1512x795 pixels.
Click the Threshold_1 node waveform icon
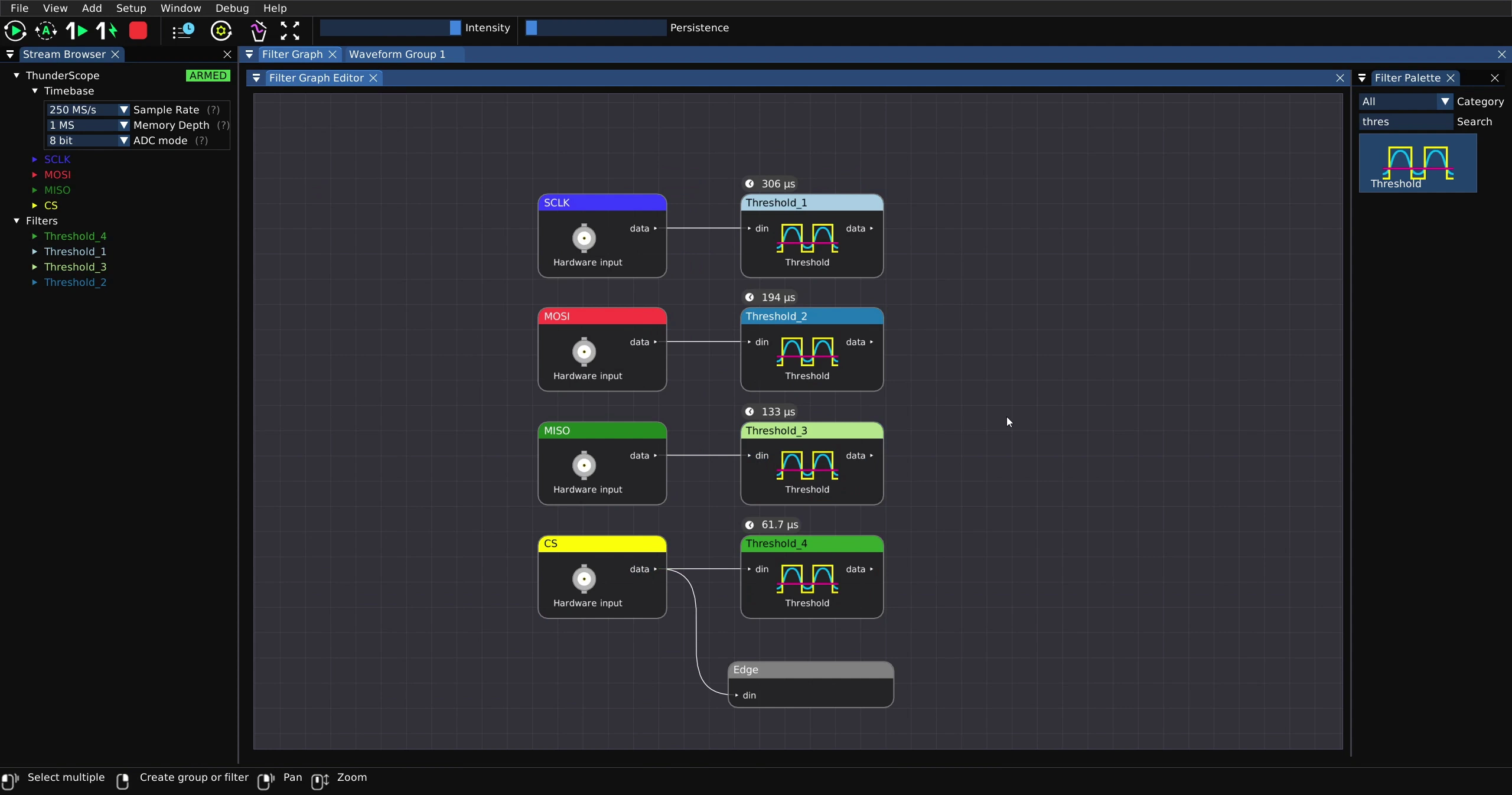pyautogui.click(x=807, y=238)
